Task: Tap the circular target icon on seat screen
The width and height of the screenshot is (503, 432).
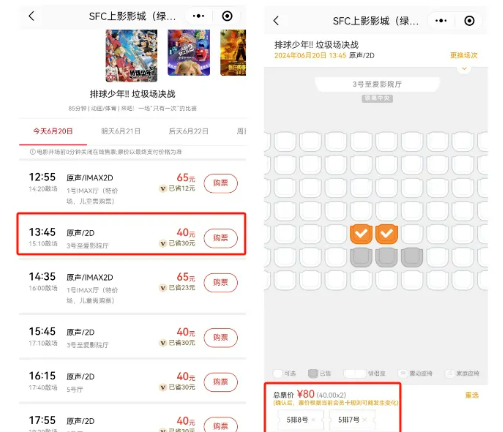Action: pos(469,21)
